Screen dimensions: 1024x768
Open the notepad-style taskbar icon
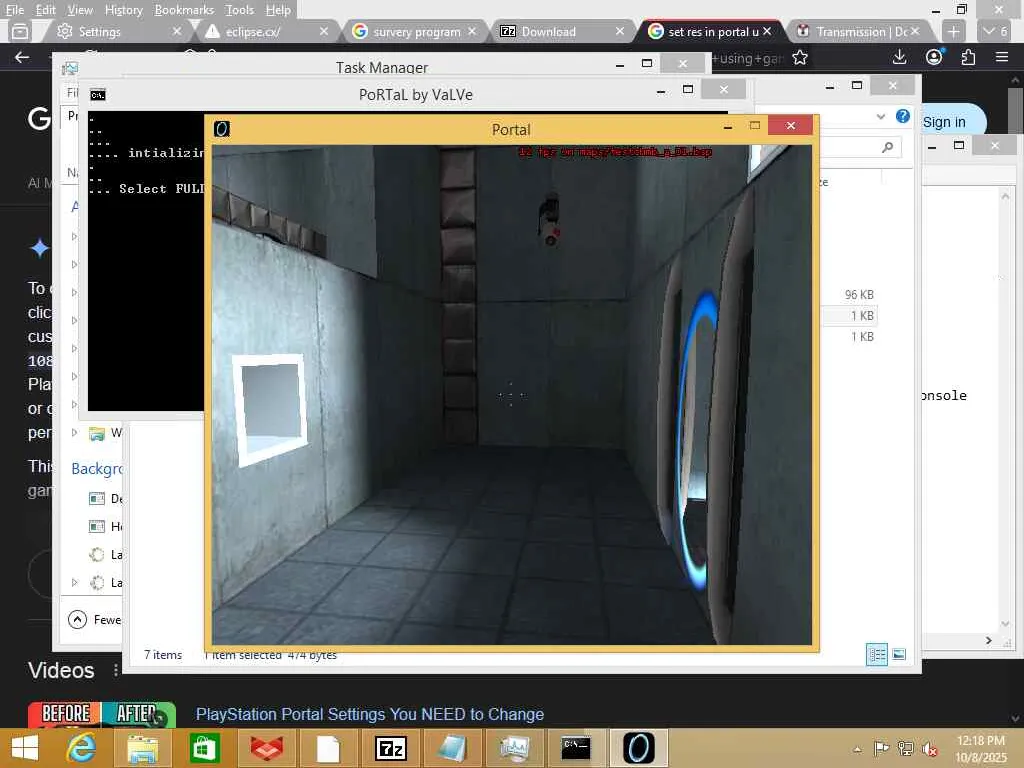pyautogui.click(x=452, y=748)
